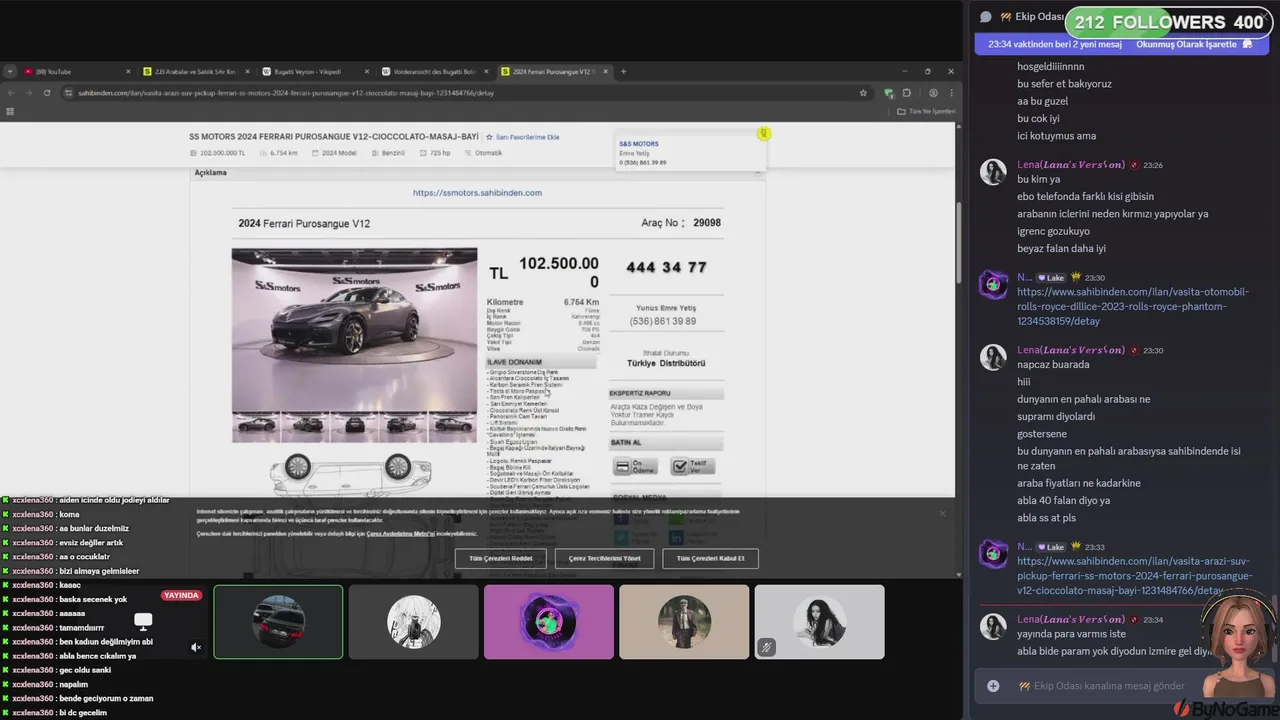This screenshot has height=720, width=1280.
Task: Click the 444 34 77 phone number
Action: point(666,267)
